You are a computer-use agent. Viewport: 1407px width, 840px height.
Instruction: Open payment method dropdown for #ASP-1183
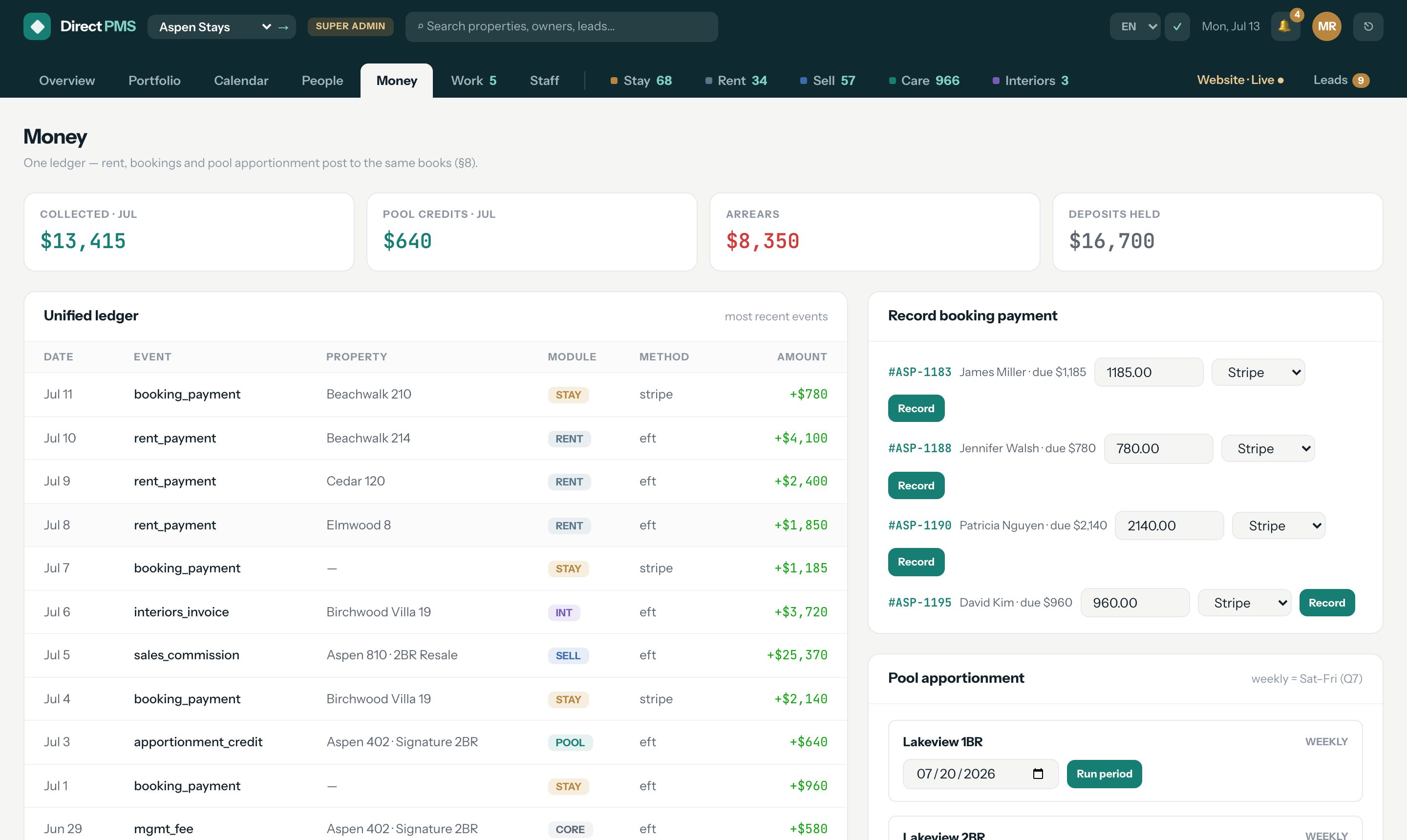pos(1258,373)
